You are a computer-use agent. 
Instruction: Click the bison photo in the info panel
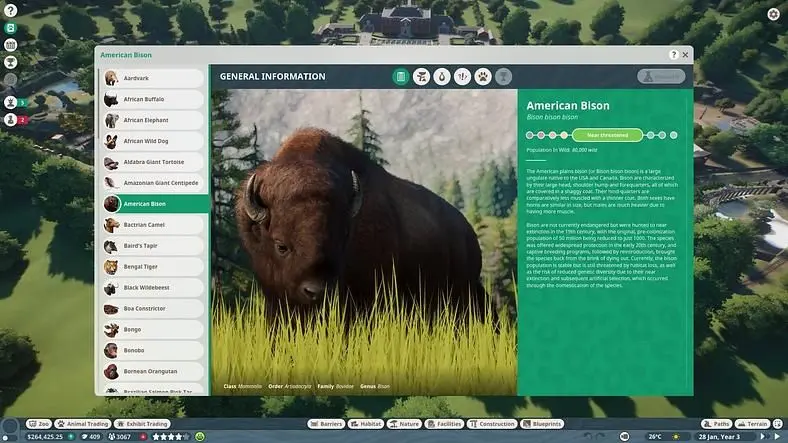click(364, 242)
